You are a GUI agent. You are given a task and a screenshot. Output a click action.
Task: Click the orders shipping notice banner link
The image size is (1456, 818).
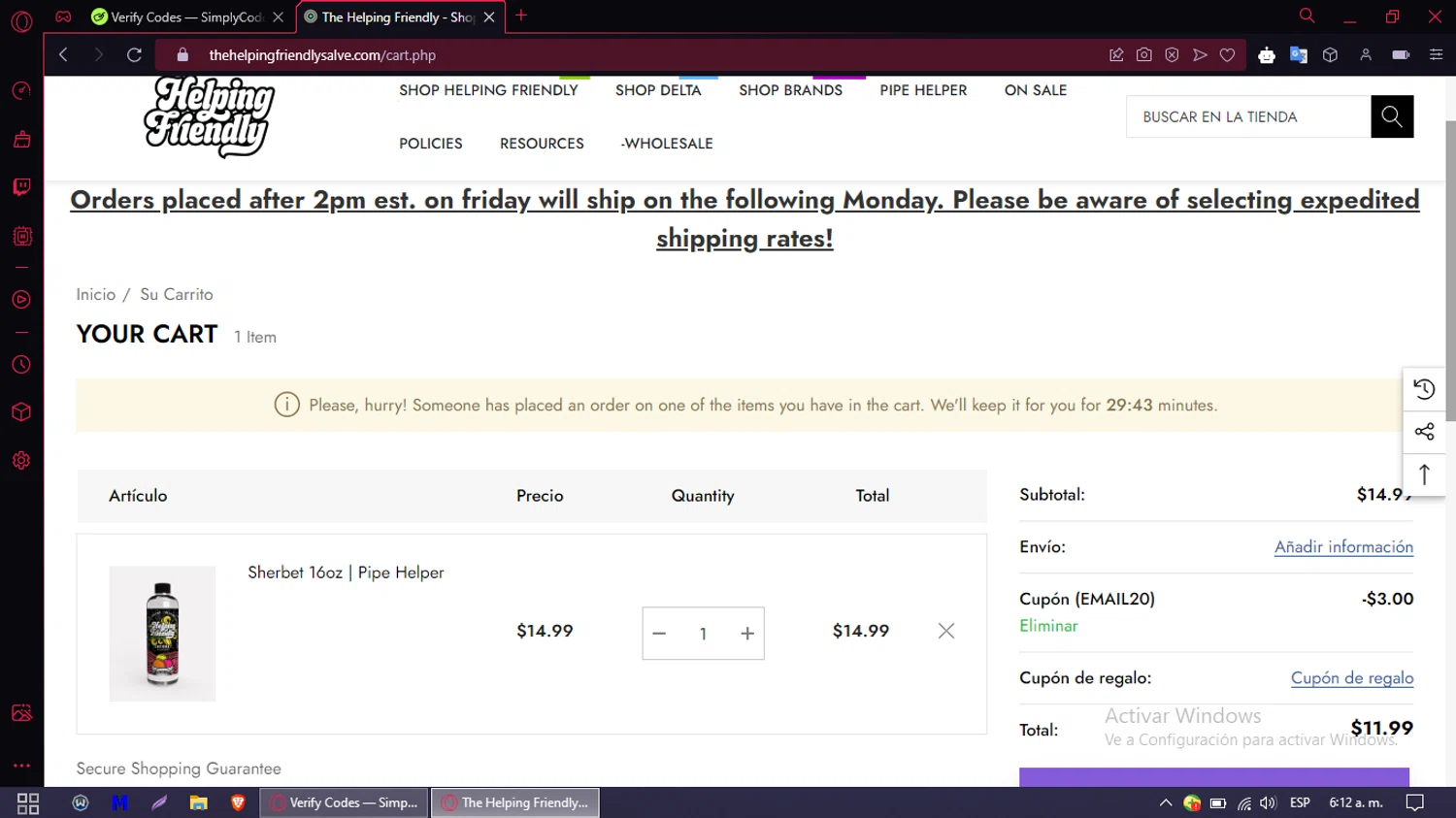[745, 218]
